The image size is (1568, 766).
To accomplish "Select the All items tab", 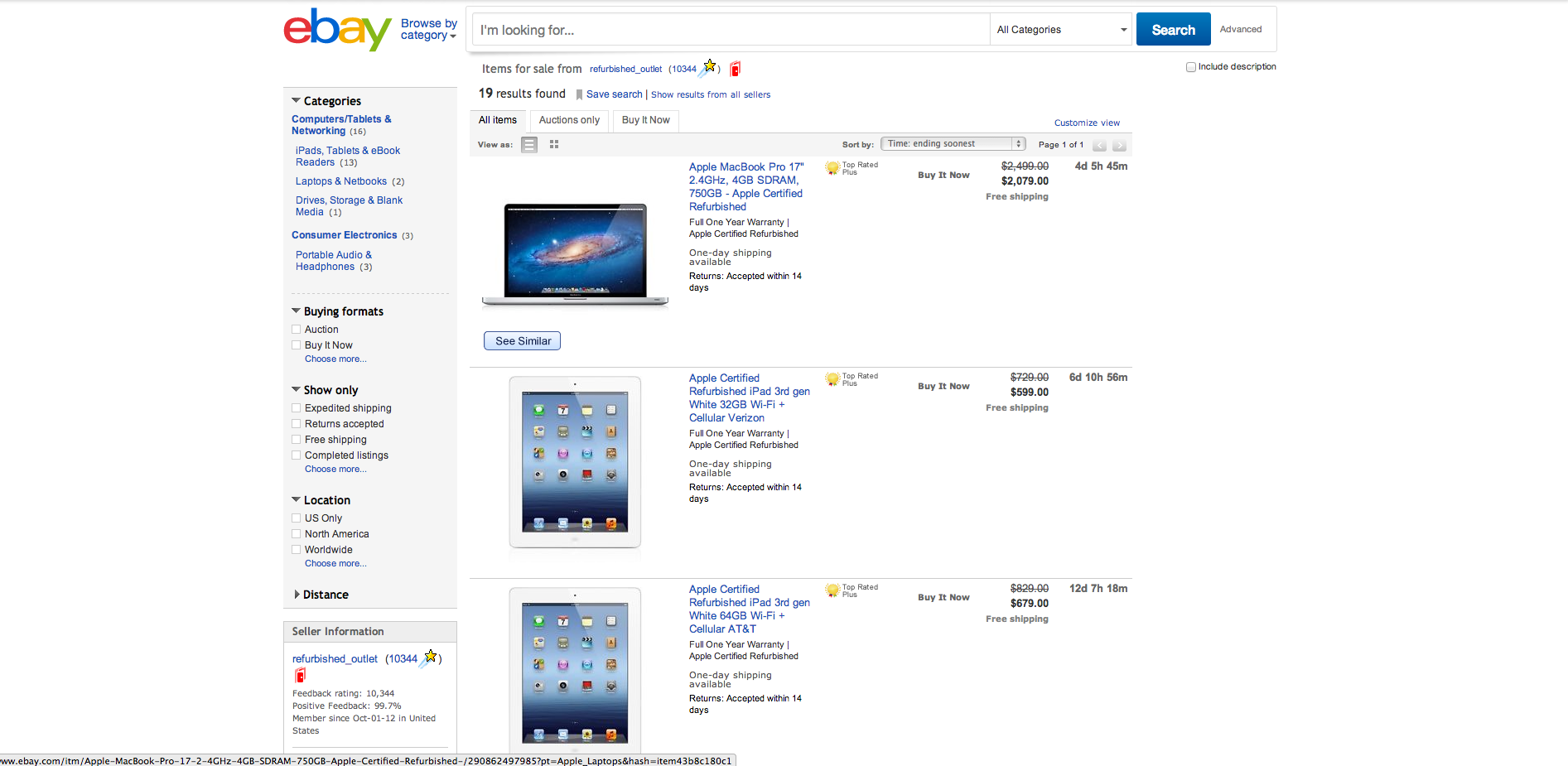I will [x=498, y=121].
